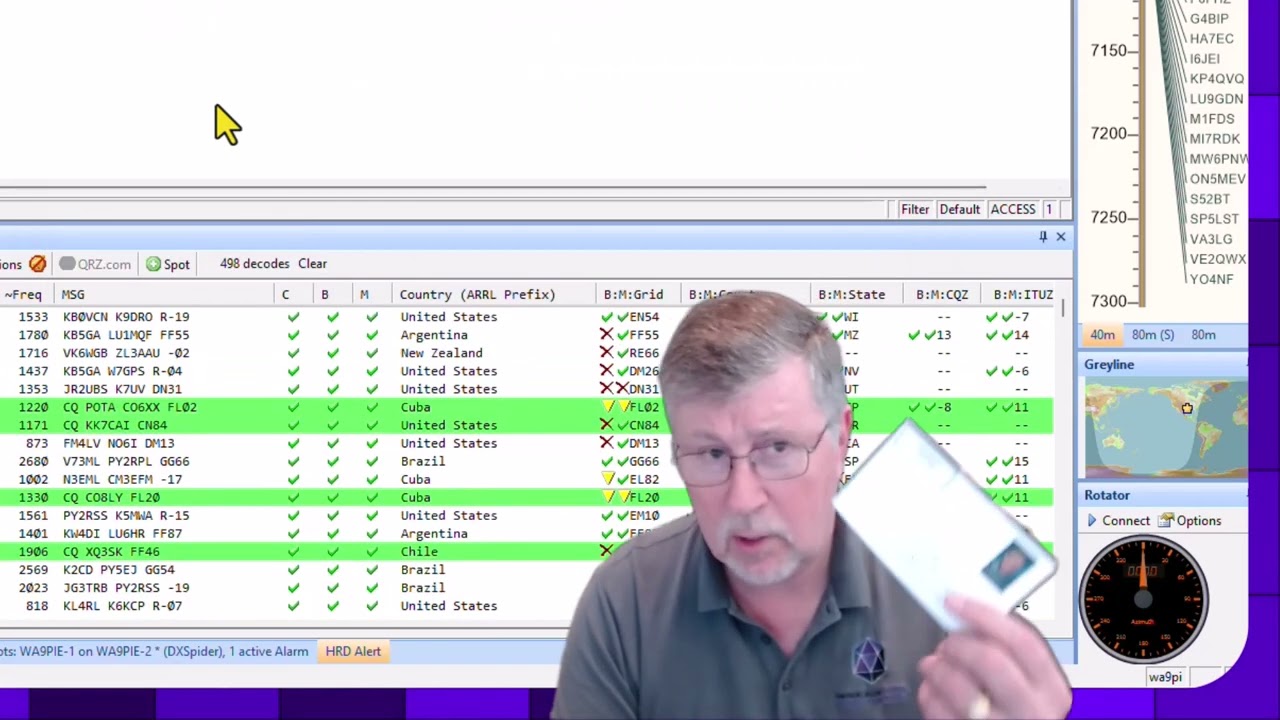Viewport: 1280px width, 720px height.
Task: Switch to the 80m band tab
Action: [x=1203, y=335]
